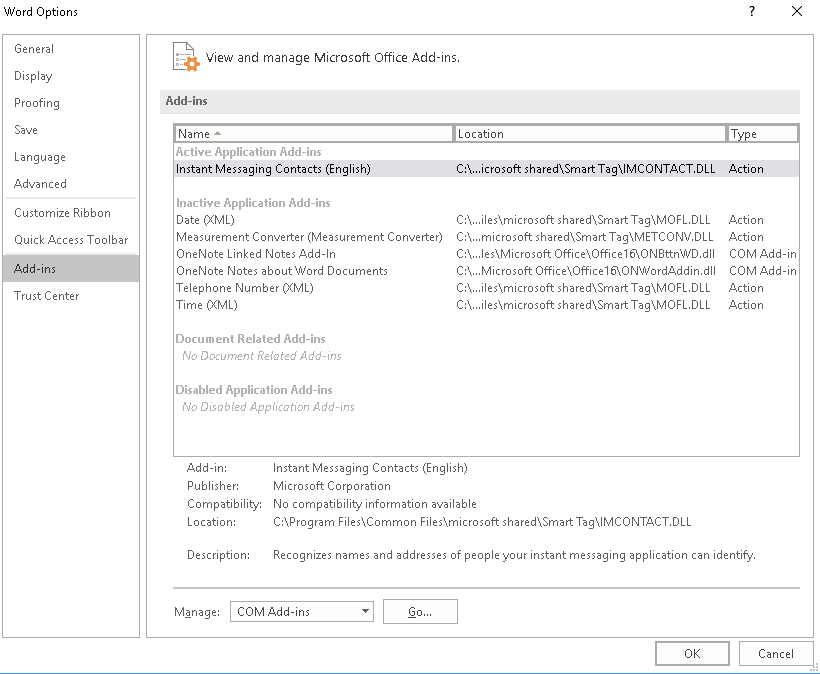
Task: Open the Proofing settings
Action: coord(71,103)
